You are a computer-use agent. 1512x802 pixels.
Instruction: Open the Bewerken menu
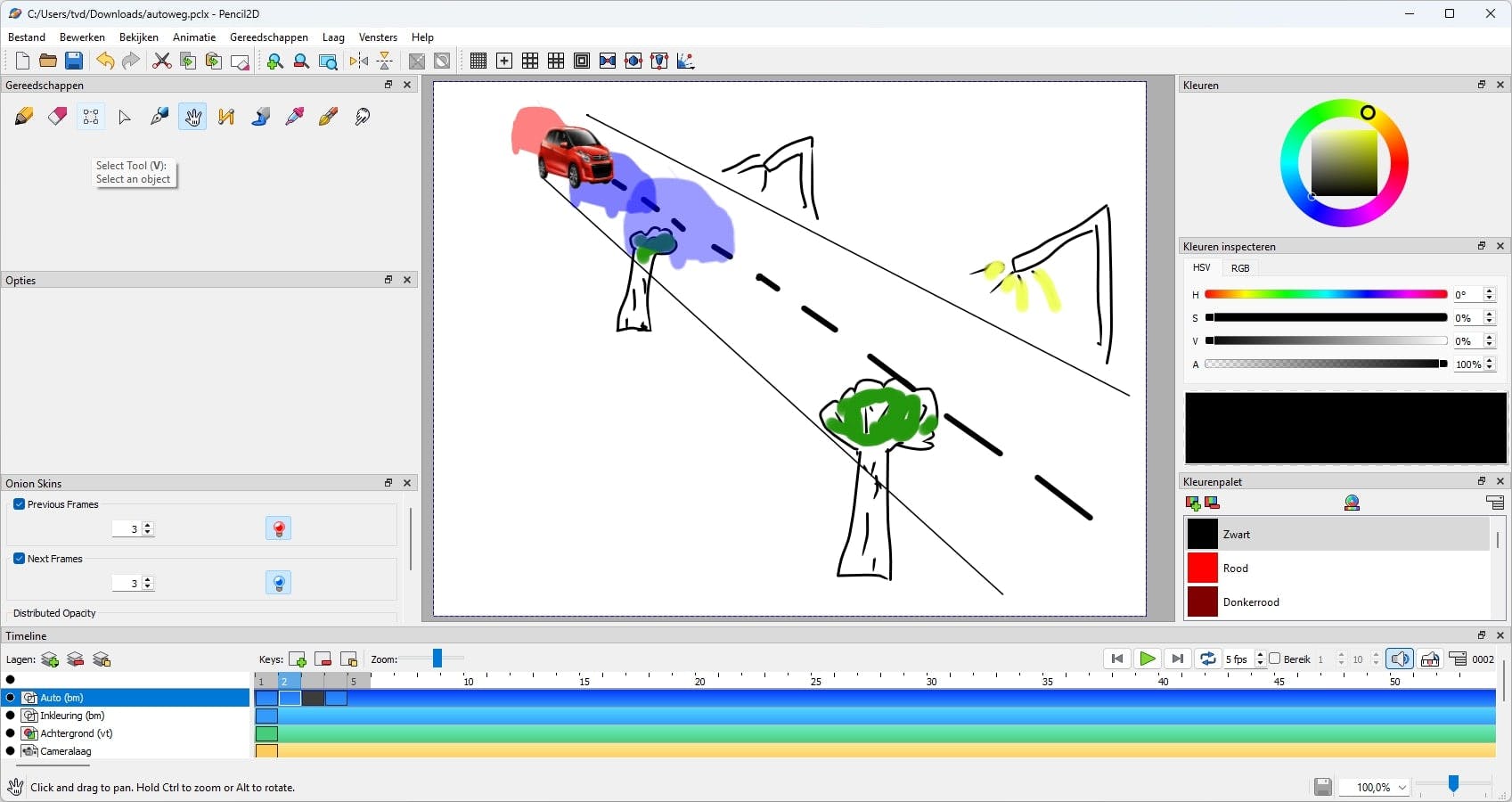coord(82,37)
